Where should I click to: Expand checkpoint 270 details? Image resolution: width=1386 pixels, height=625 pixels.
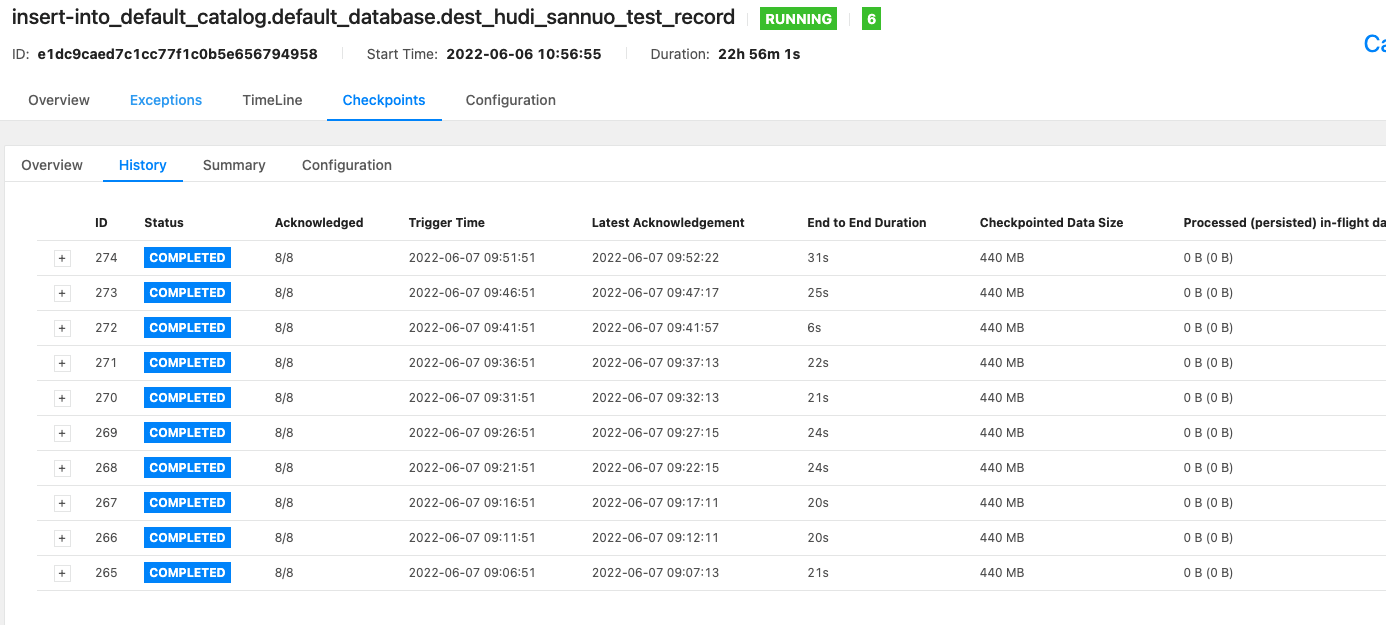pyautogui.click(x=62, y=397)
